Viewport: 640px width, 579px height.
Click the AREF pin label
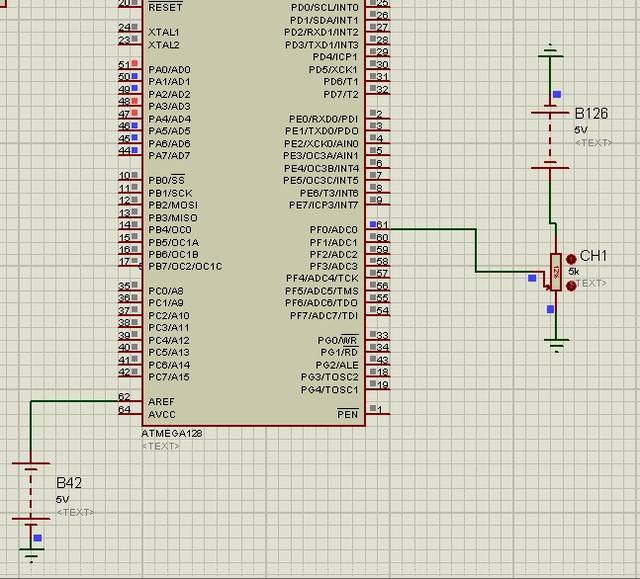[161, 402]
